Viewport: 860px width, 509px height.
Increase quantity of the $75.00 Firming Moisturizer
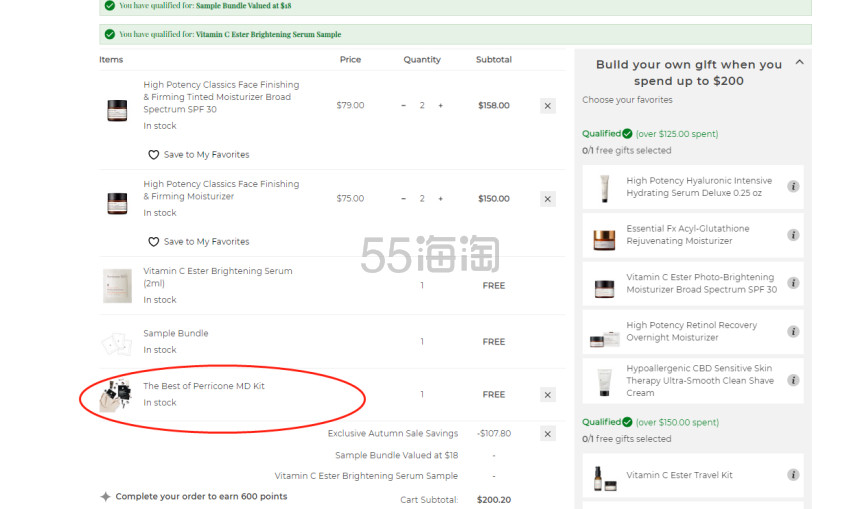point(440,199)
